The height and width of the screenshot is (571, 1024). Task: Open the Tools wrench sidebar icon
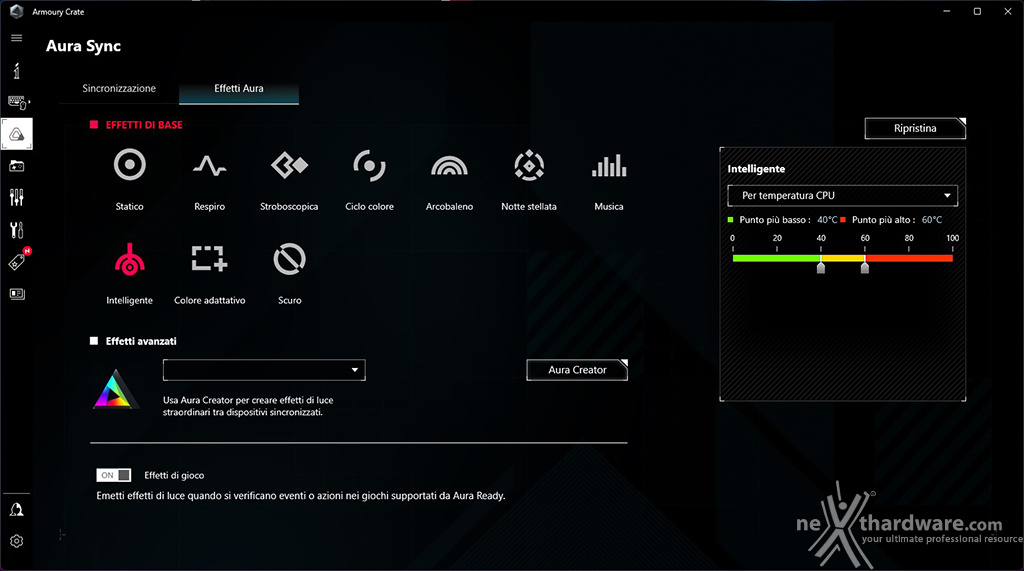pos(16,229)
